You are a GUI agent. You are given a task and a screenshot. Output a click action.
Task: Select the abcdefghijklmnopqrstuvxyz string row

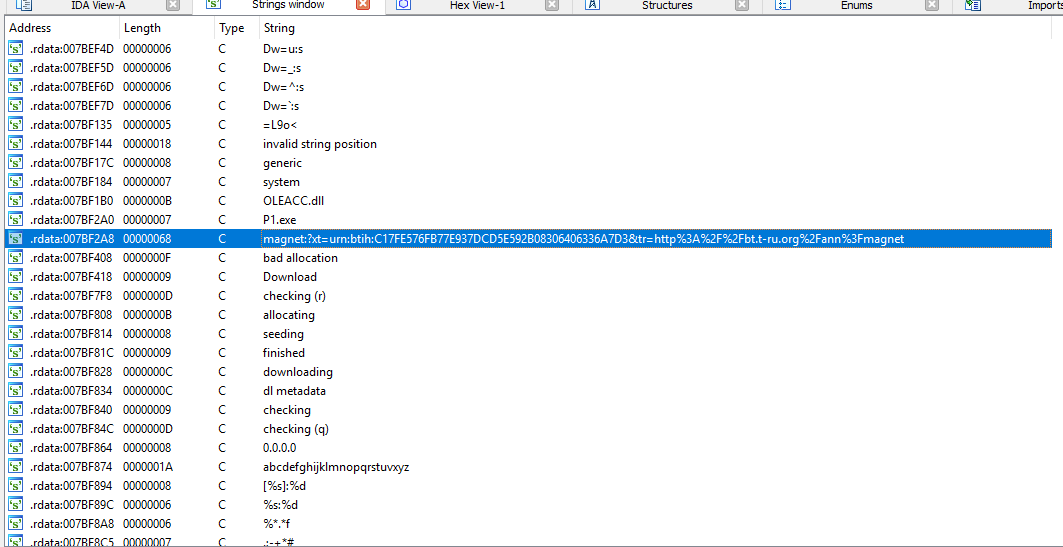point(336,467)
